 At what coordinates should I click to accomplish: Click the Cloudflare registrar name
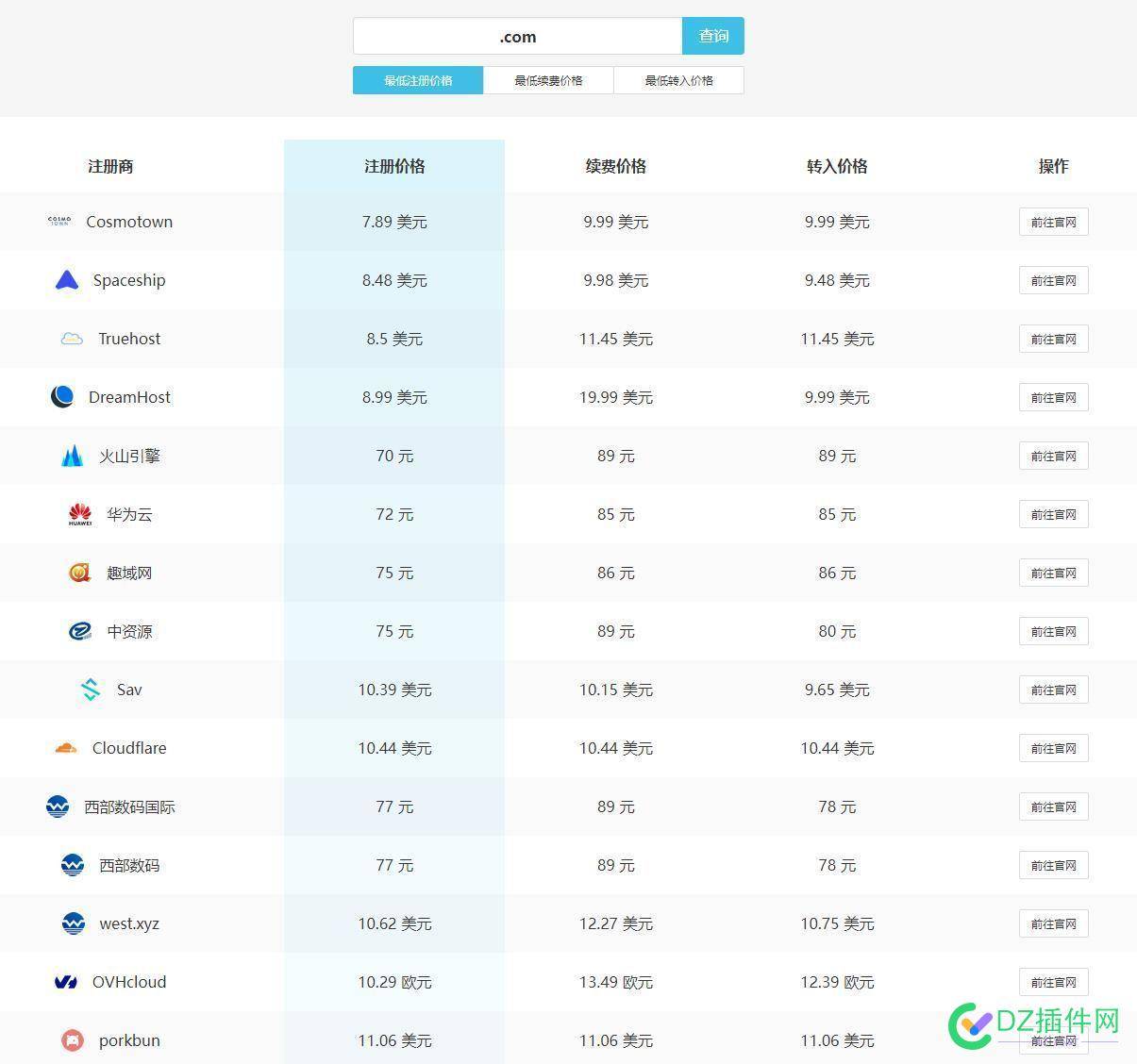(129, 748)
